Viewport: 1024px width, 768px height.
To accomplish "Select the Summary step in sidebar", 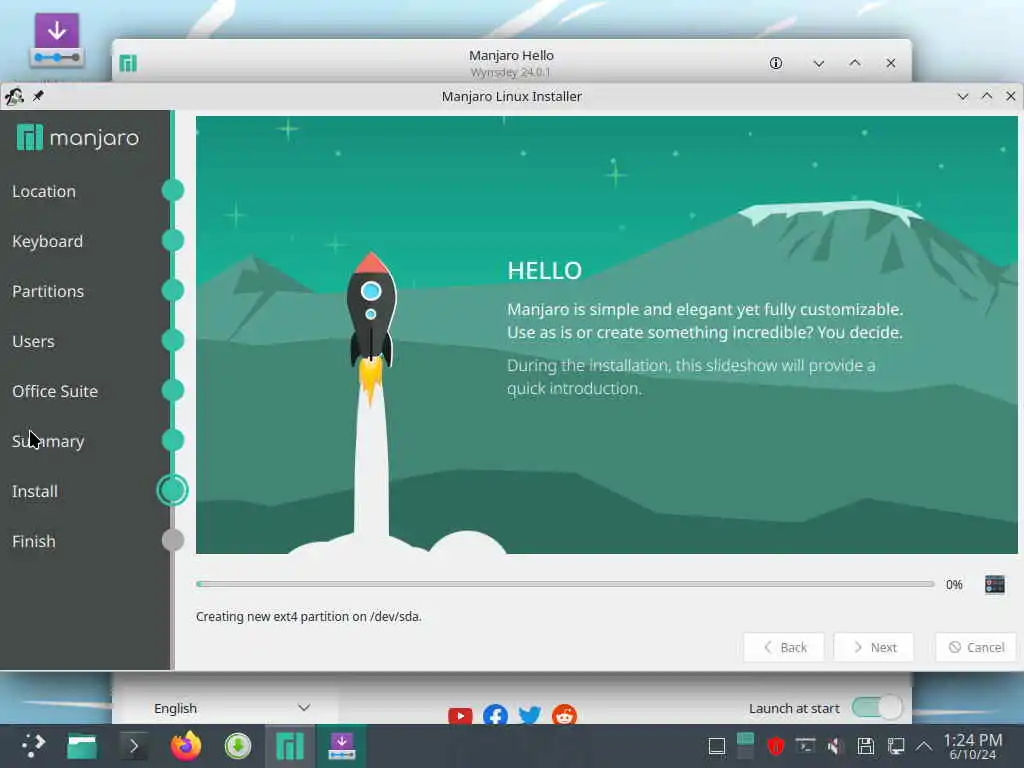I will point(48,441).
